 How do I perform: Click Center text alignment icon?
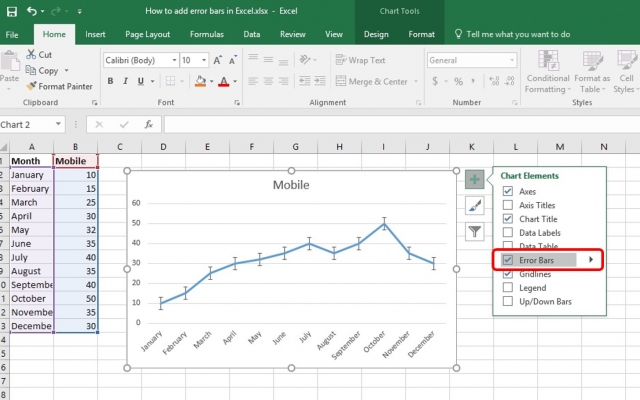click(268, 81)
